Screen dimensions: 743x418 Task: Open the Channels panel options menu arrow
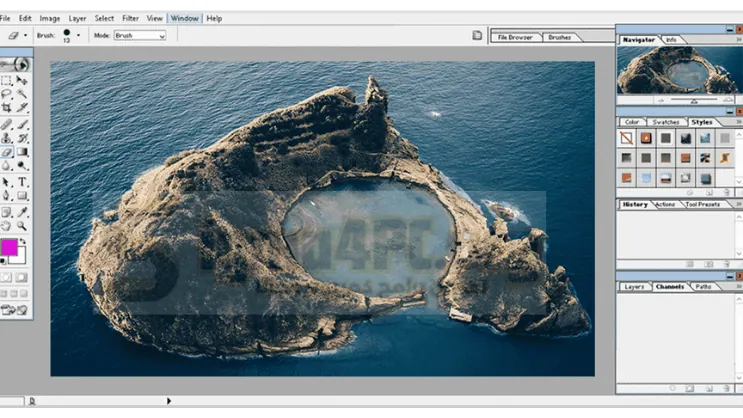[738, 287]
